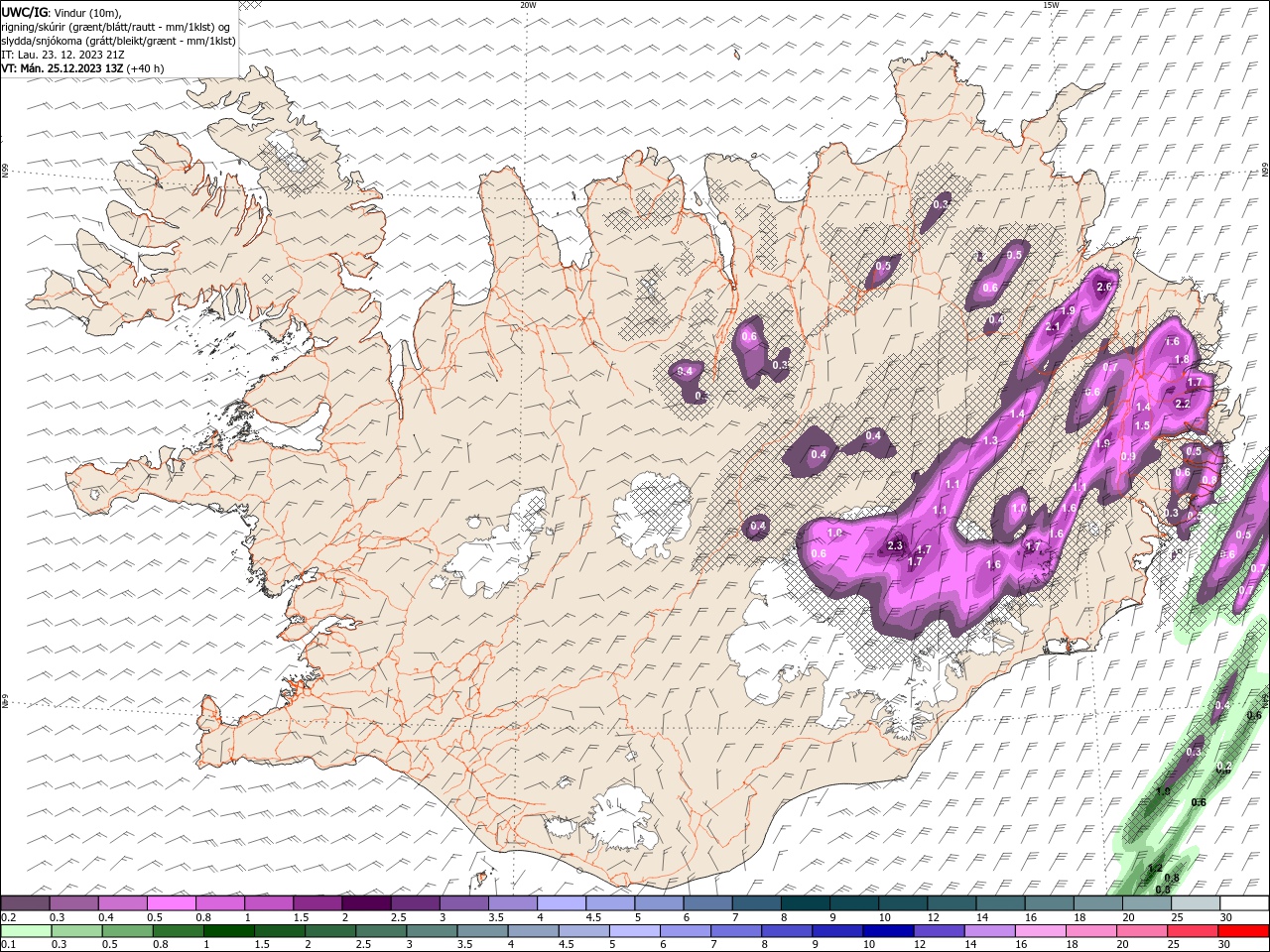Pick the darkest green 1 swatch, lower legend
1270x952 pixels.
[228, 931]
